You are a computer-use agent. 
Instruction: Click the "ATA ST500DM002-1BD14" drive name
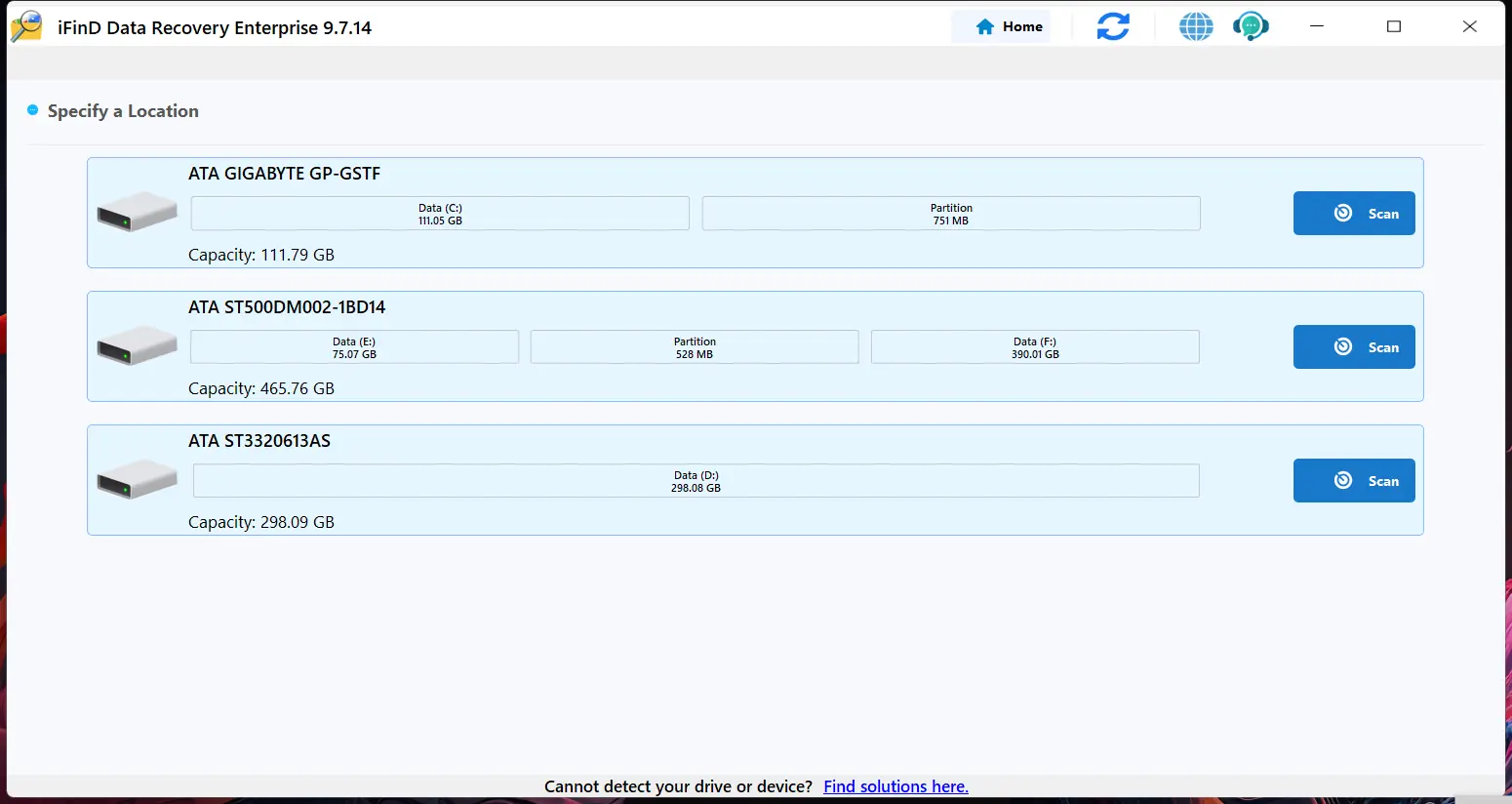click(287, 307)
